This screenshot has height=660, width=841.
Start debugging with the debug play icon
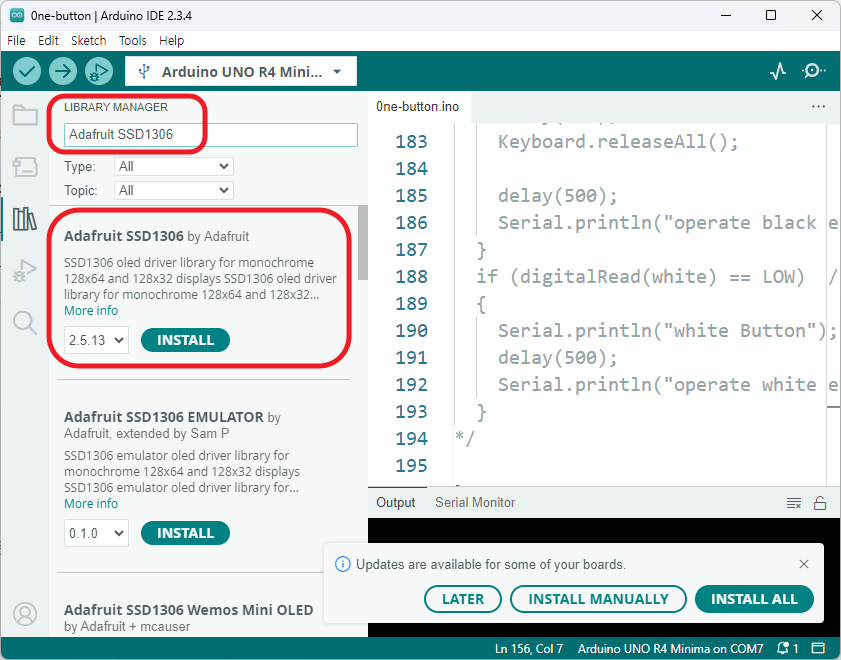pyautogui.click(x=99, y=71)
